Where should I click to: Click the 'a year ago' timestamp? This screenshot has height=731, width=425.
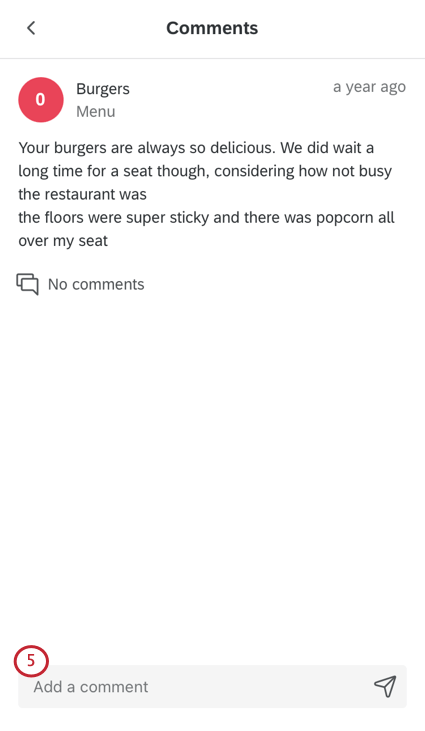tap(369, 87)
